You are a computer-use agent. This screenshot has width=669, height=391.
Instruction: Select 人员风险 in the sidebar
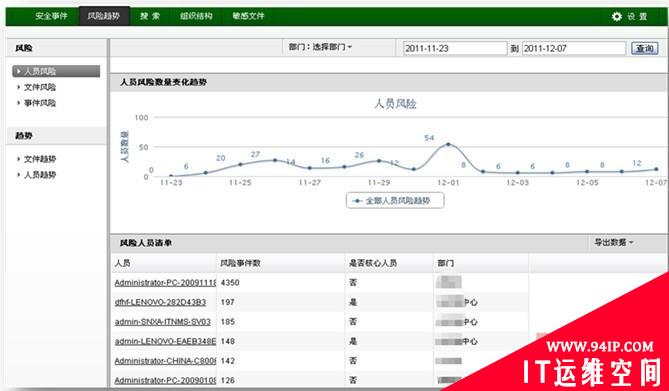pos(56,71)
